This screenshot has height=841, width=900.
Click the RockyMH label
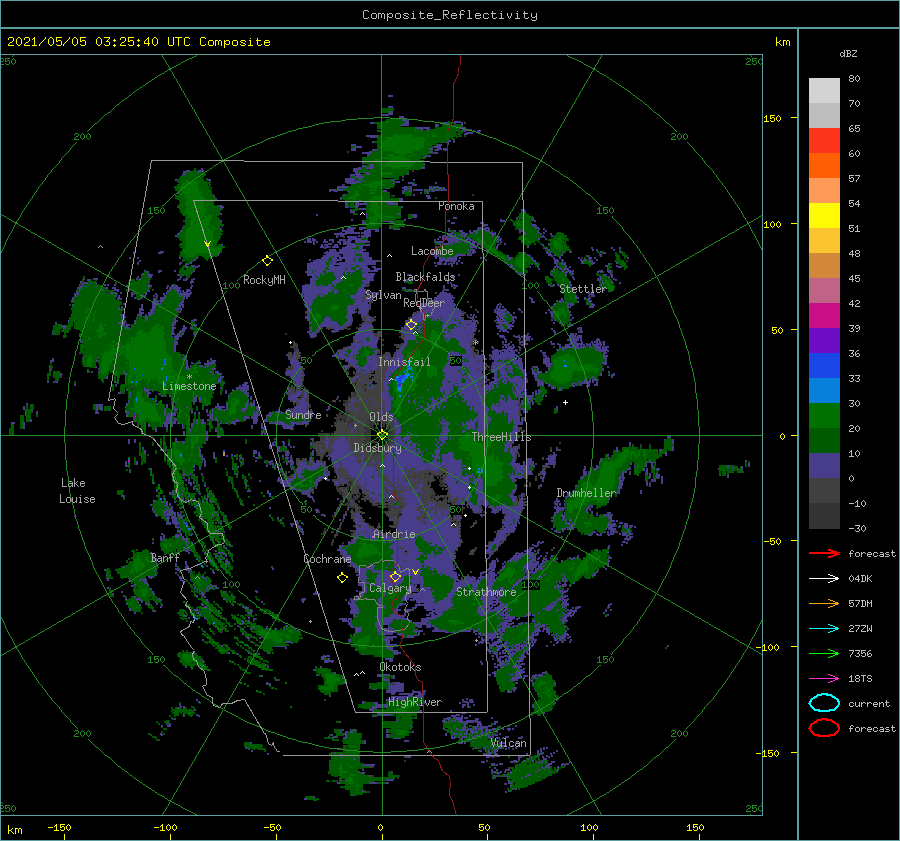tap(264, 280)
